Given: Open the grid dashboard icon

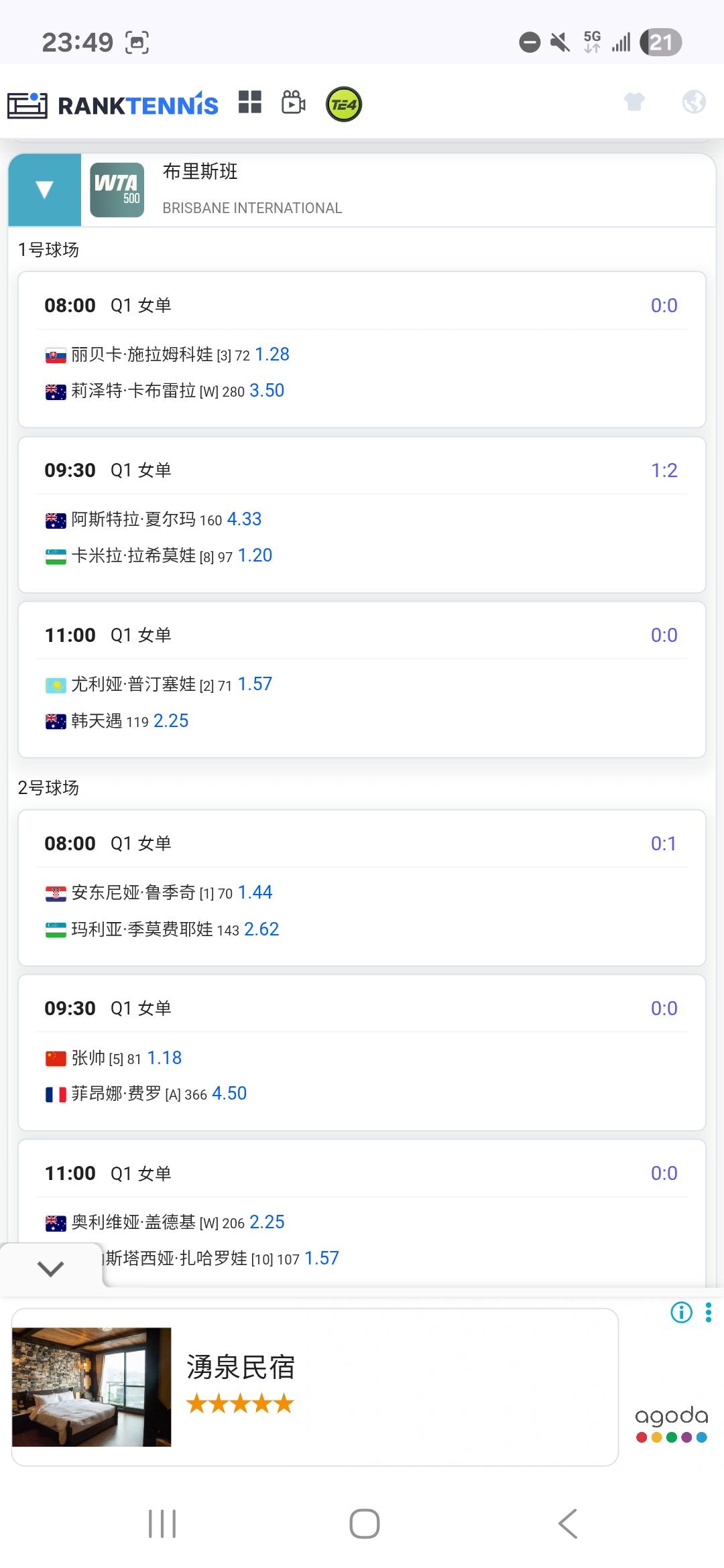Looking at the screenshot, I should (250, 103).
